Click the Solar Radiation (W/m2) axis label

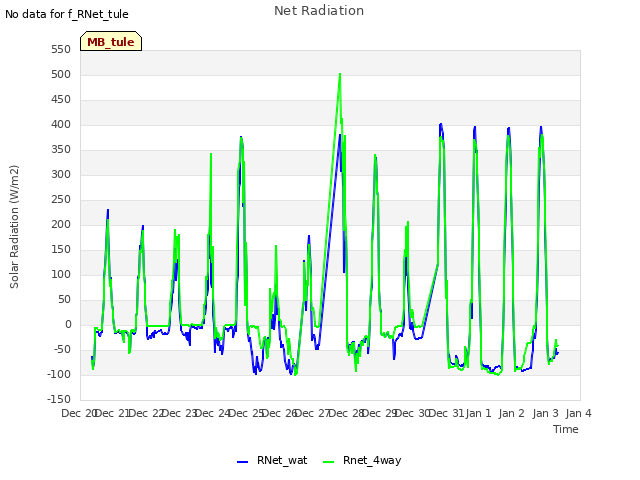[x=14, y=227]
